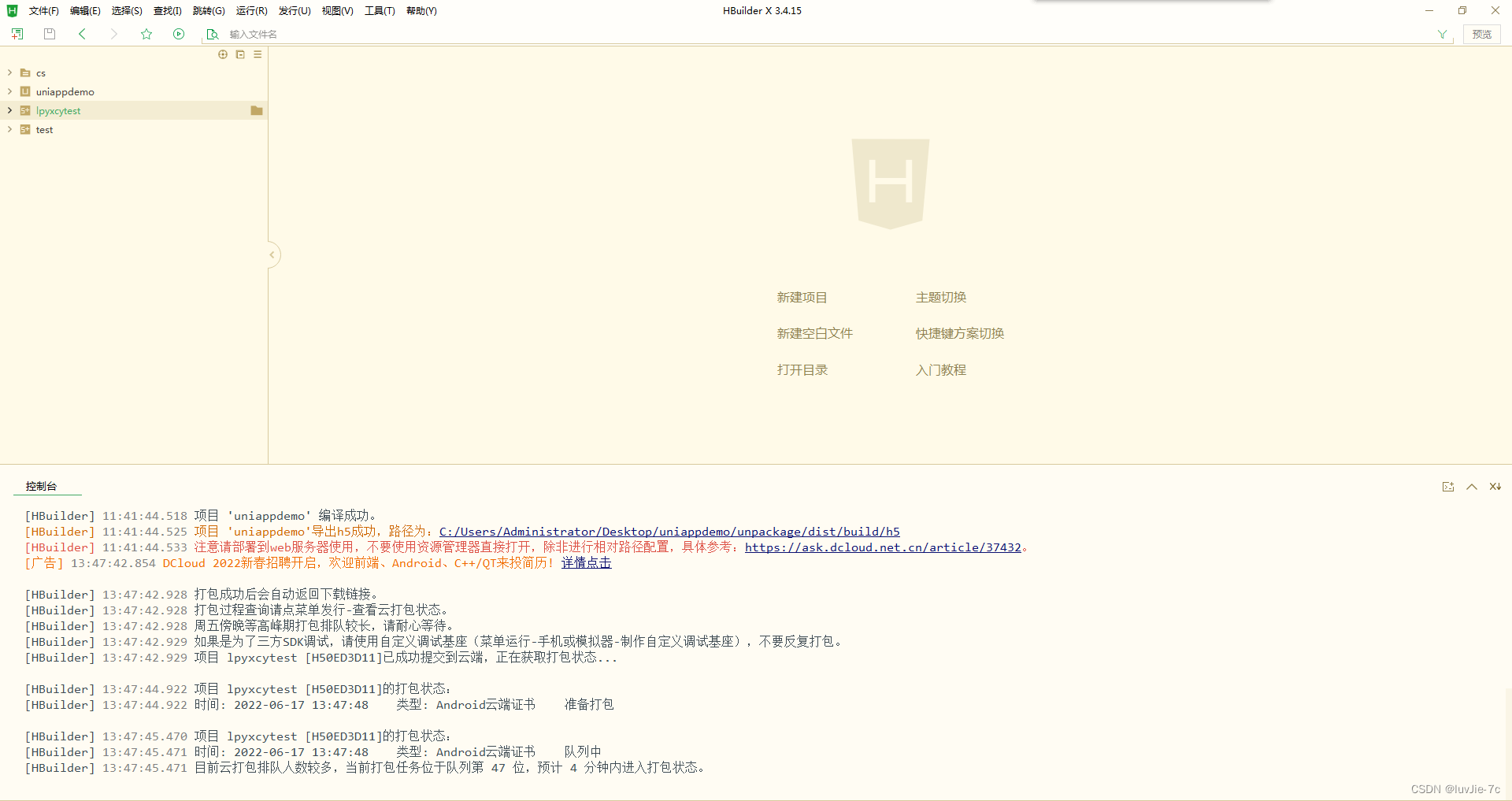
Task: Navigate back using the left arrow icon
Action: tap(82, 34)
